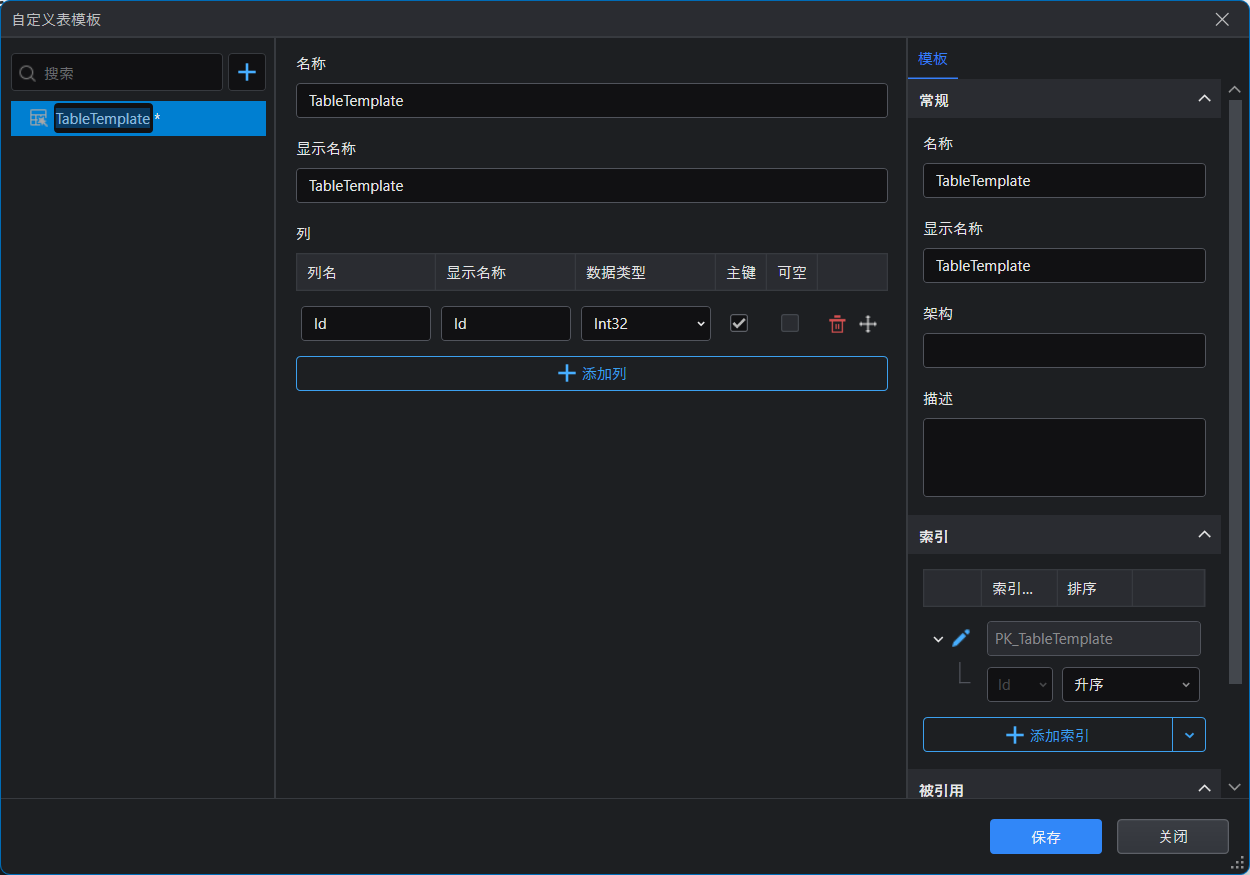The width and height of the screenshot is (1250, 875).
Task: Uncheck the primary key checkbox for Id
Action: coord(739,323)
